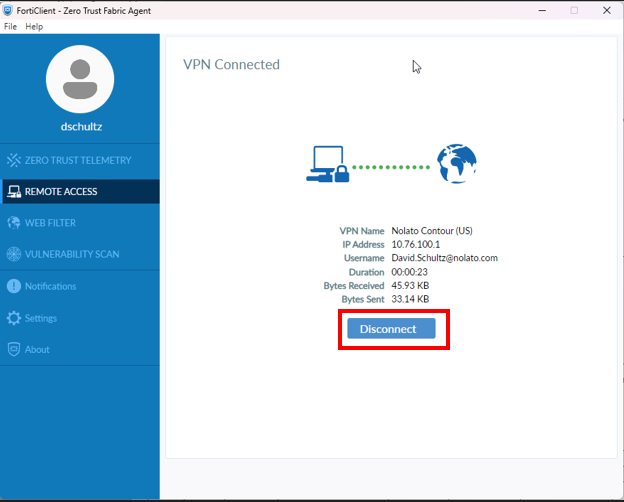624x502 pixels.
Task: Click the Bytes Received field label
Action: 354,286
